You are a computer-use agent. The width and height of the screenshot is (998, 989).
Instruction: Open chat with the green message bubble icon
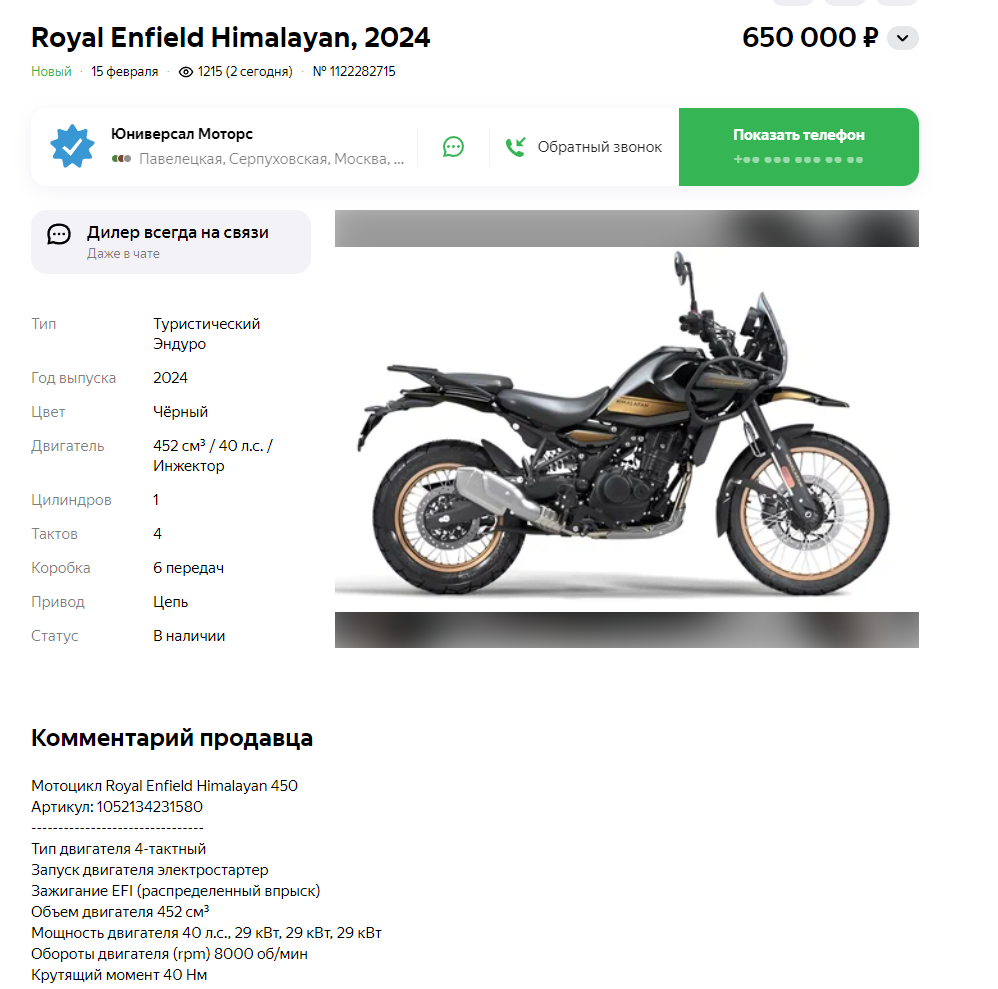[453, 147]
